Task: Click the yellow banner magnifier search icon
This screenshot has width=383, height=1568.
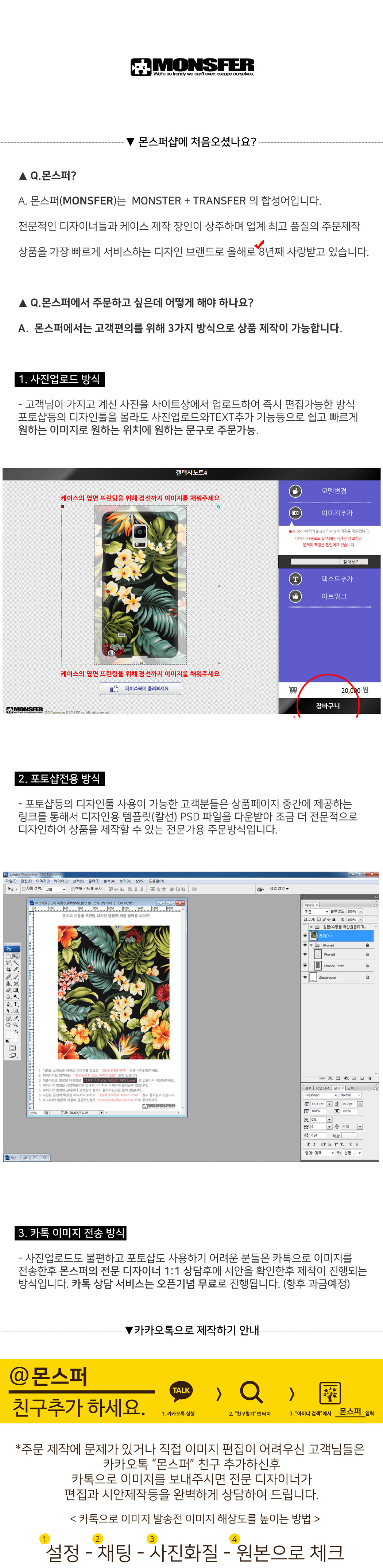Action: tap(251, 1392)
